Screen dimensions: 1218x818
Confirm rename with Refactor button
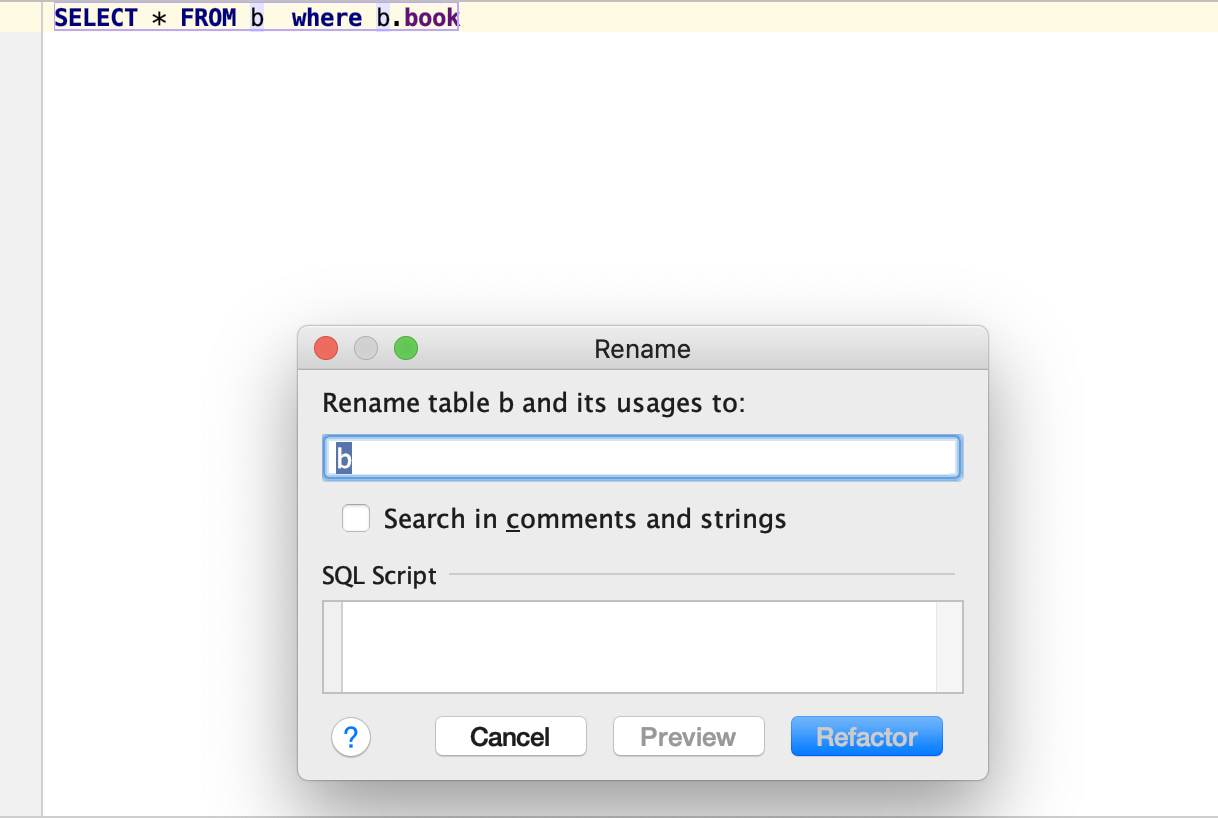tap(866, 737)
